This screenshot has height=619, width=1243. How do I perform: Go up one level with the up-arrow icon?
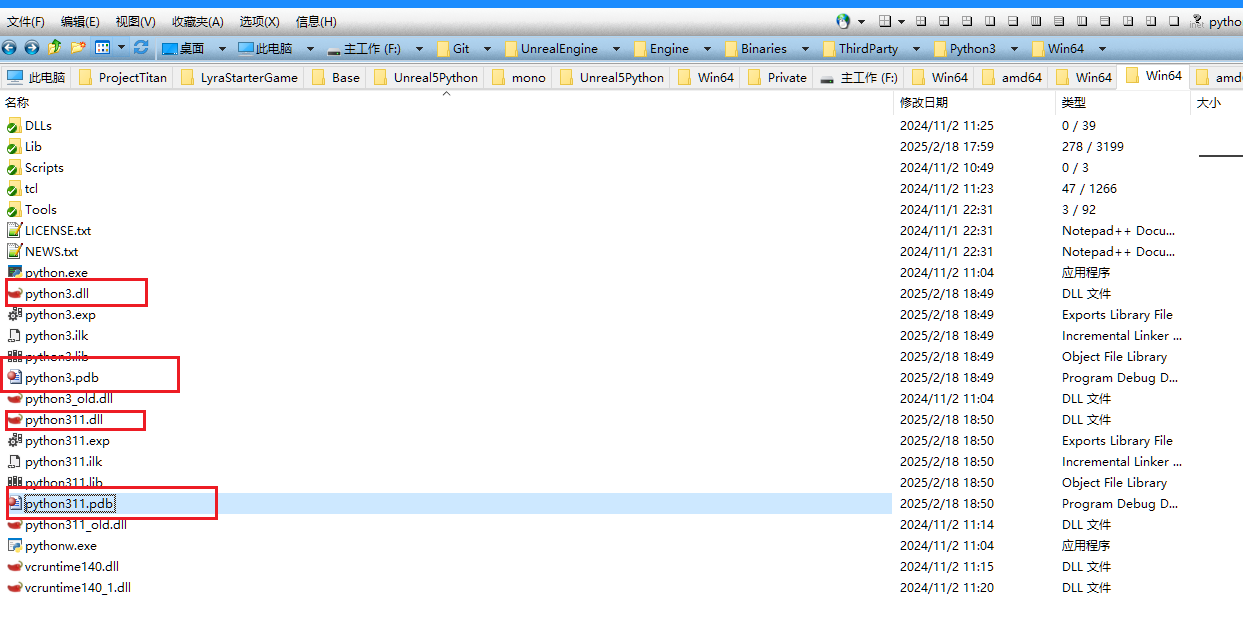[x=55, y=47]
